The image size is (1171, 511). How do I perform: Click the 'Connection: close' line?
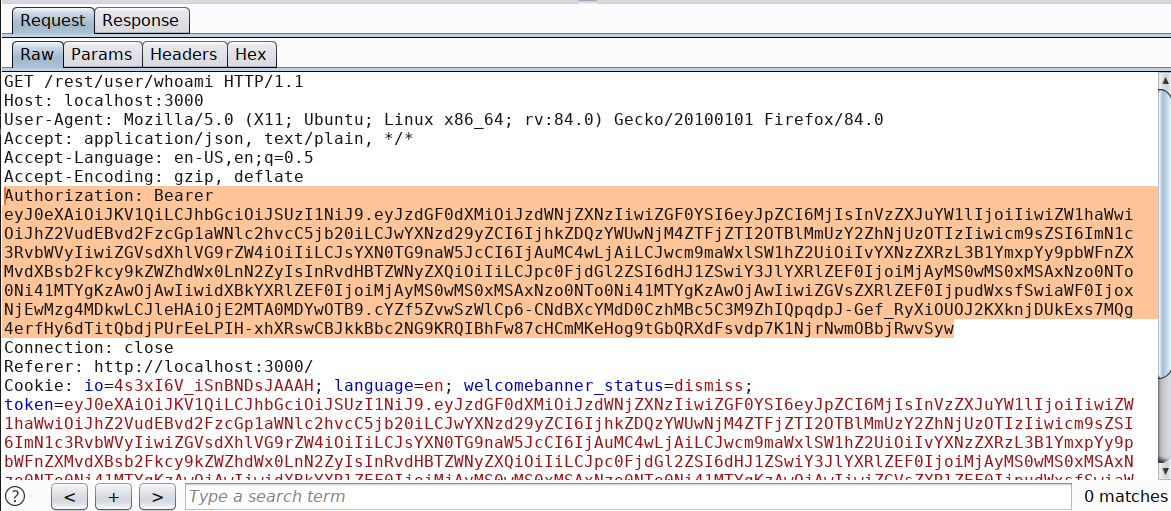tap(89, 347)
